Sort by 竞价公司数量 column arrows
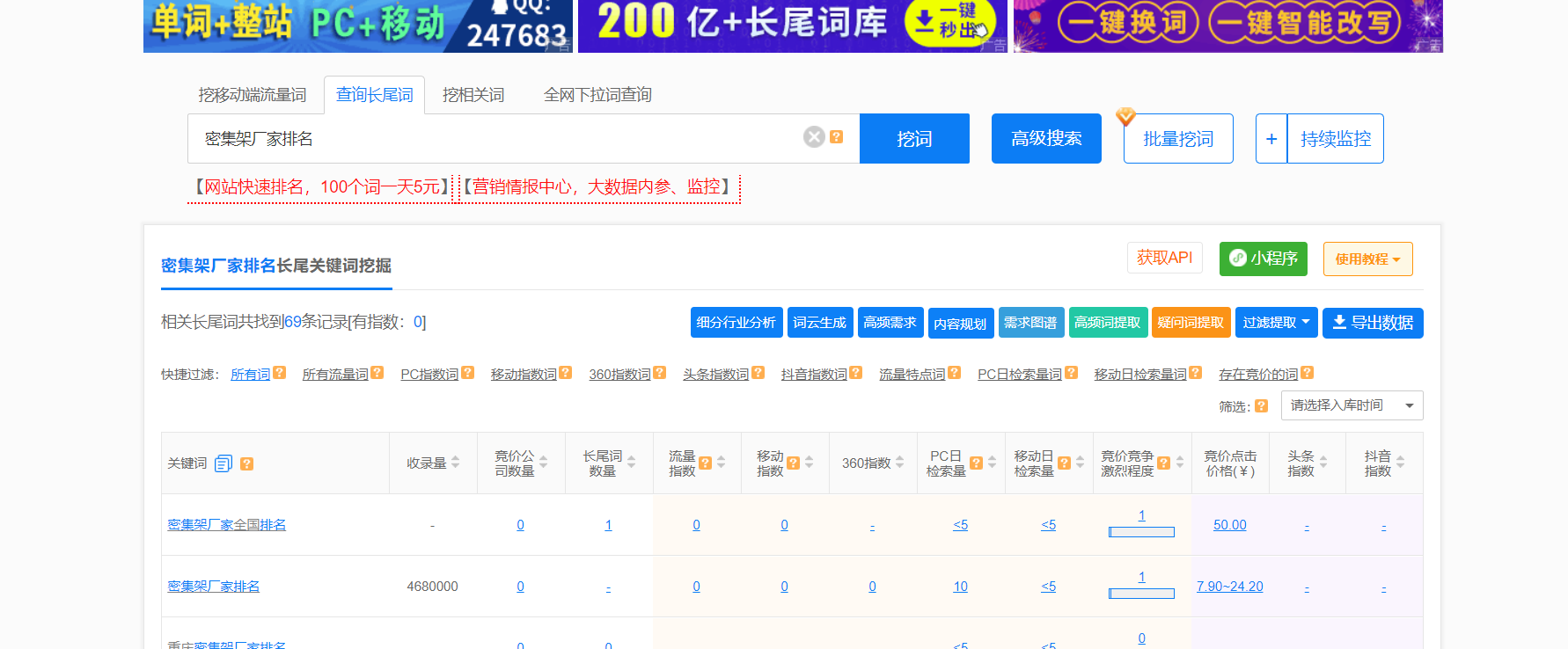 tap(543, 463)
